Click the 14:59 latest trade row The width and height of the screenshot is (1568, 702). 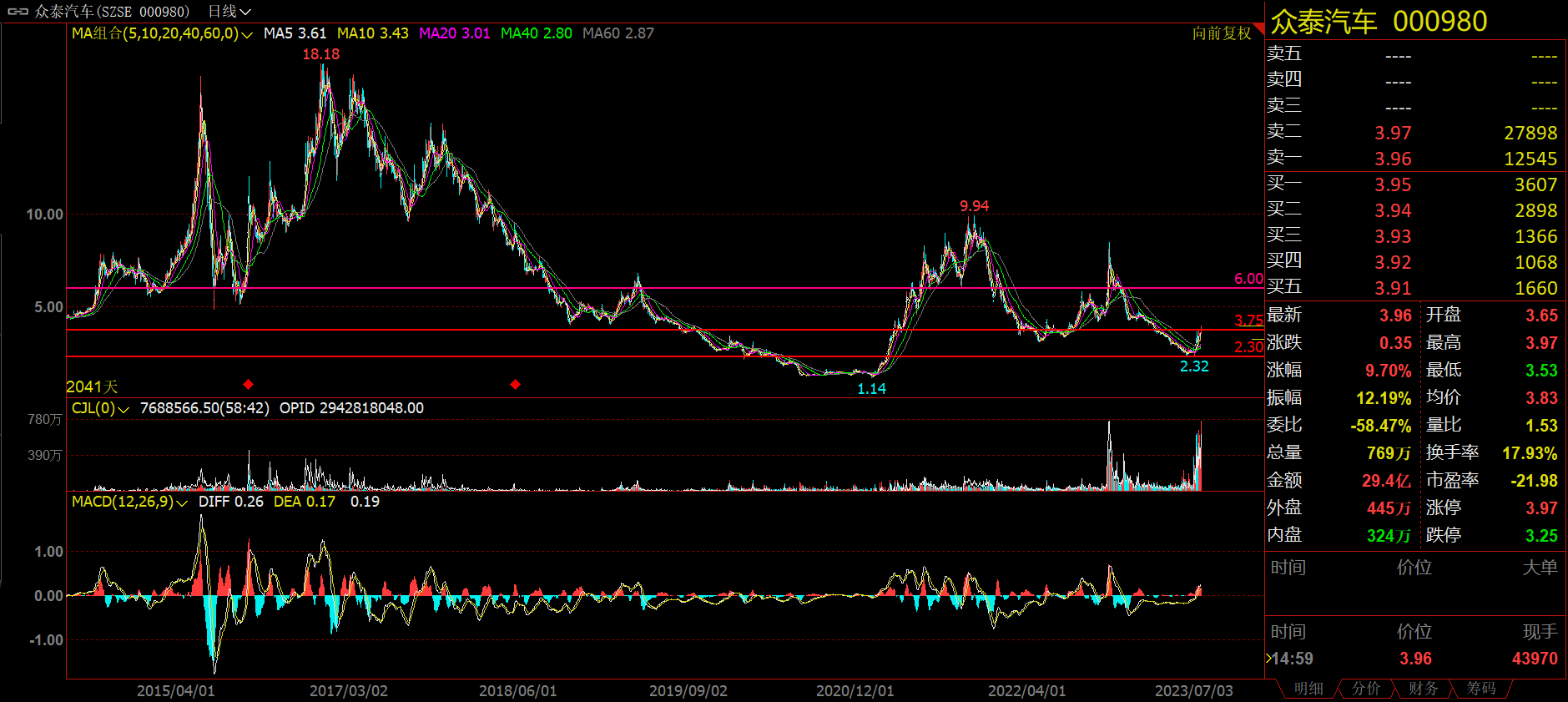click(x=1412, y=659)
